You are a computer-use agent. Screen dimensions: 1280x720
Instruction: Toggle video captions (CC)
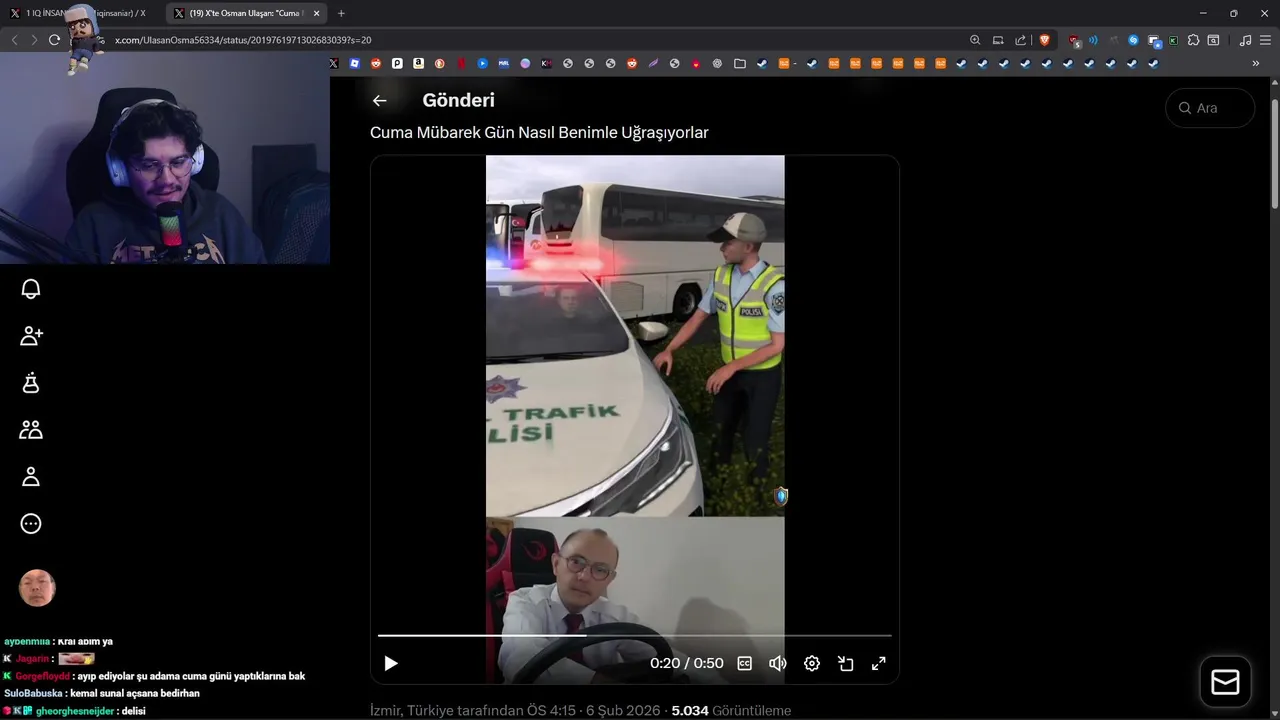click(744, 663)
